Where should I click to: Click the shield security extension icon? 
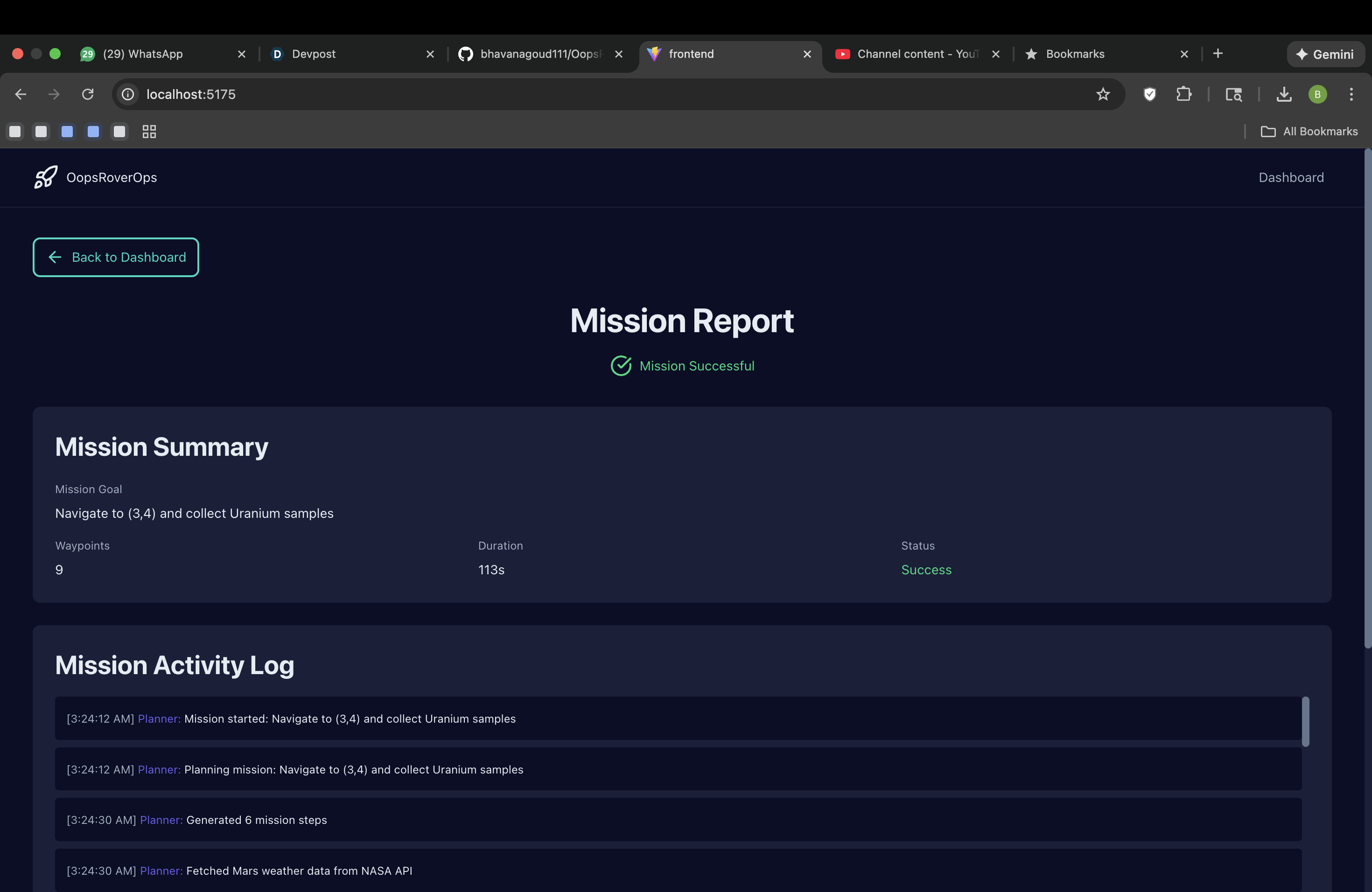[1149, 94]
